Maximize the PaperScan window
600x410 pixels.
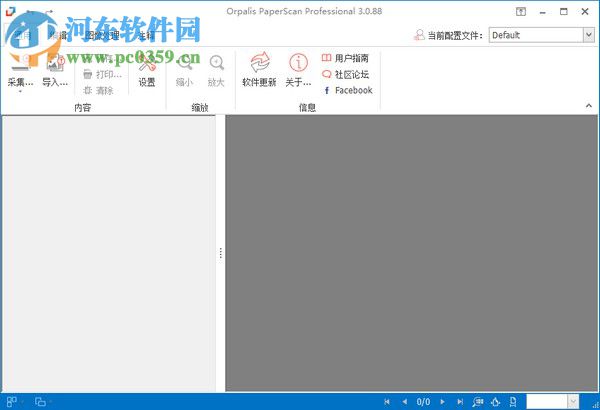pyautogui.click(x=564, y=12)
